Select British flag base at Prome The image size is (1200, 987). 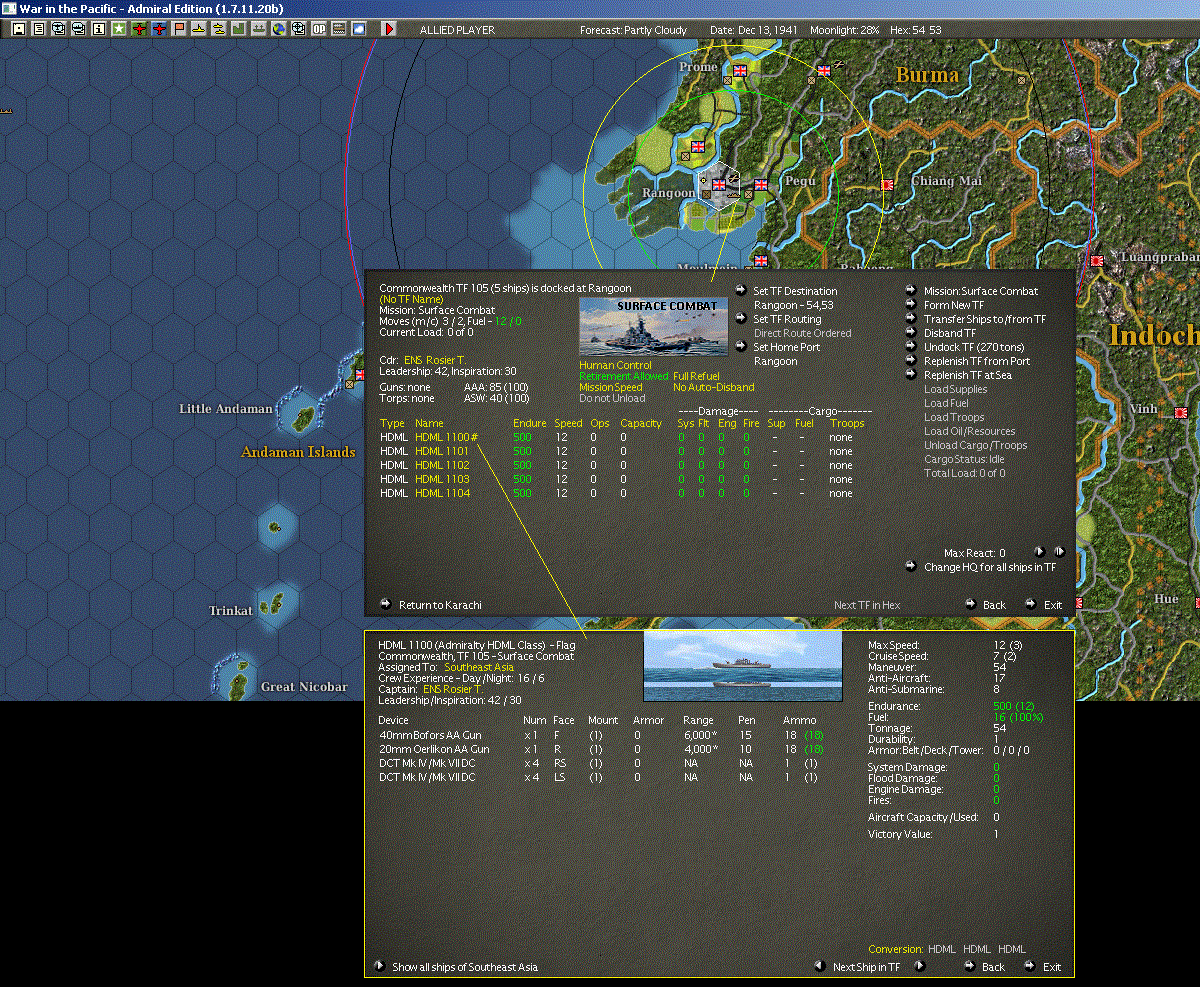click(x=740, y=71)
